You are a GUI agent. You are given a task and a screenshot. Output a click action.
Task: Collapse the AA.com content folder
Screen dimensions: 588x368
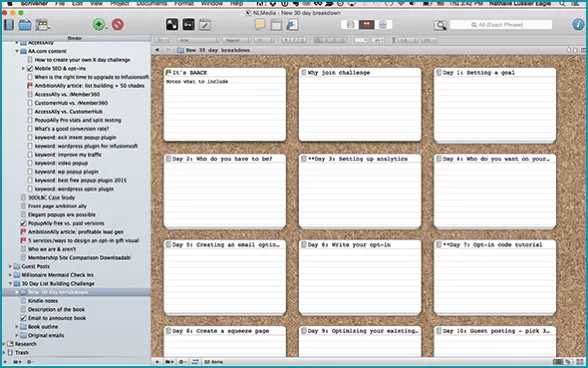point(17,51)
